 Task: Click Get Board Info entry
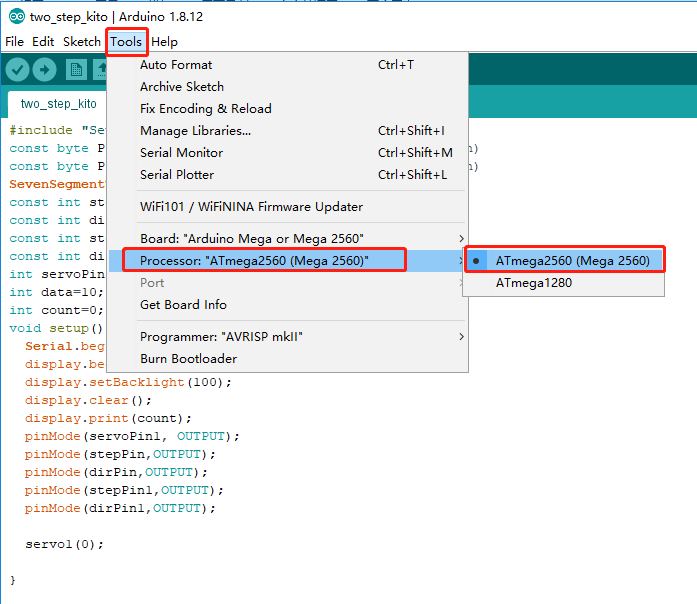tap(288, 305)
